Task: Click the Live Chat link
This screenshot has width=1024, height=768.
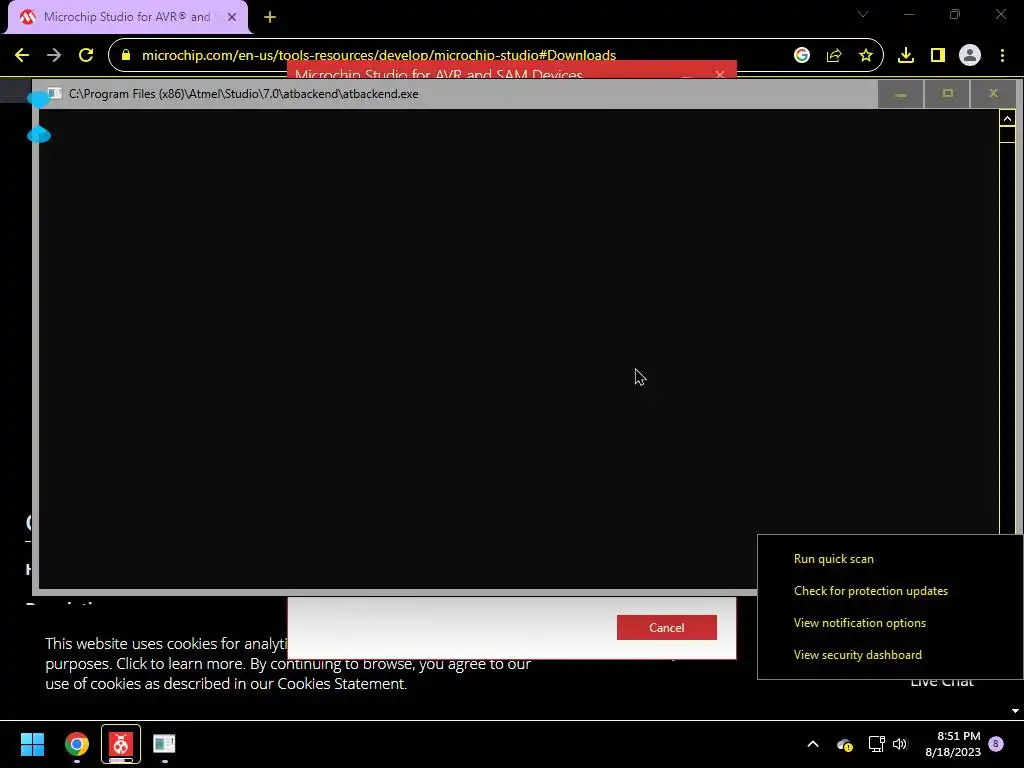Action: coord(942,682)
